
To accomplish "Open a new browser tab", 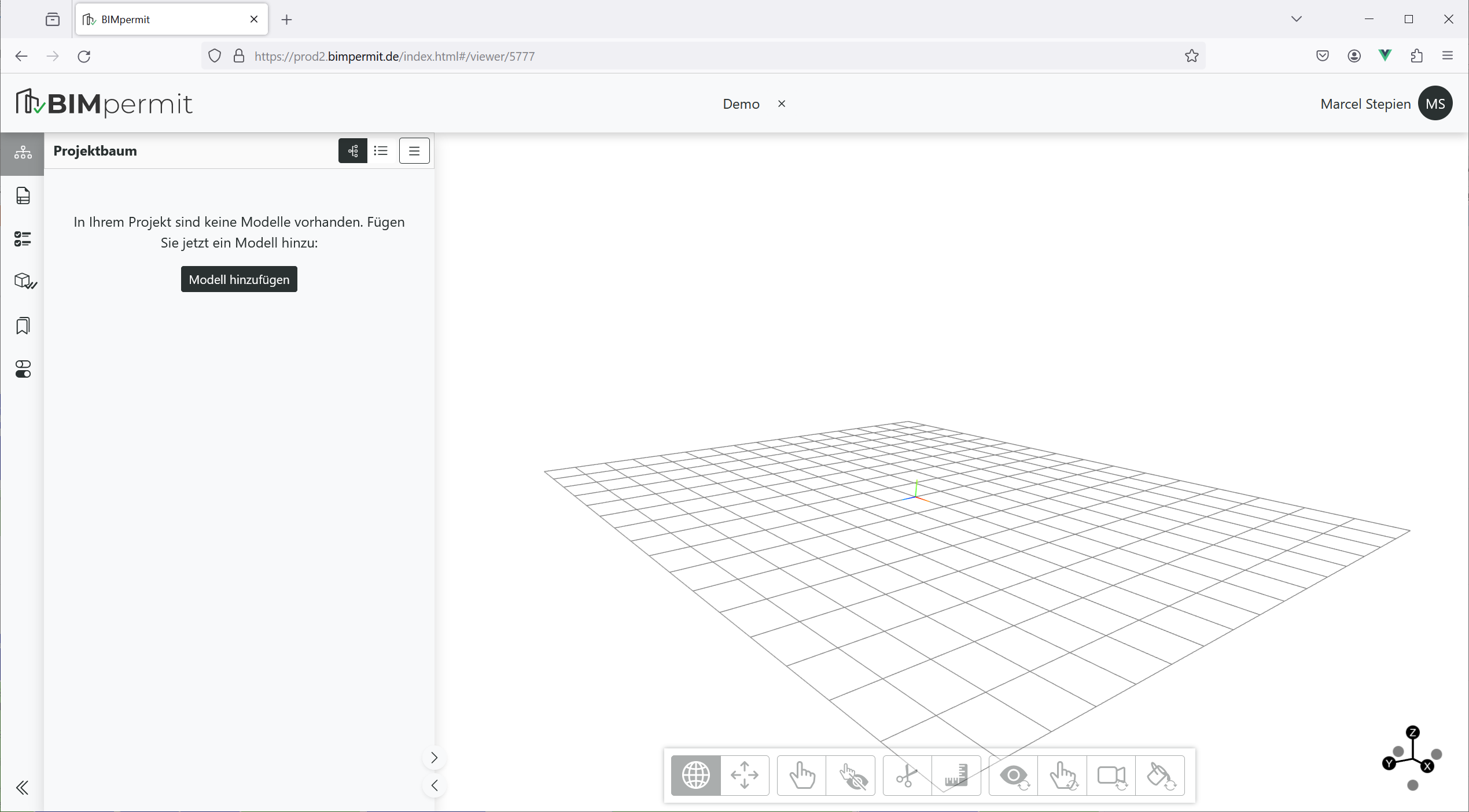I will tap(286, 20).
